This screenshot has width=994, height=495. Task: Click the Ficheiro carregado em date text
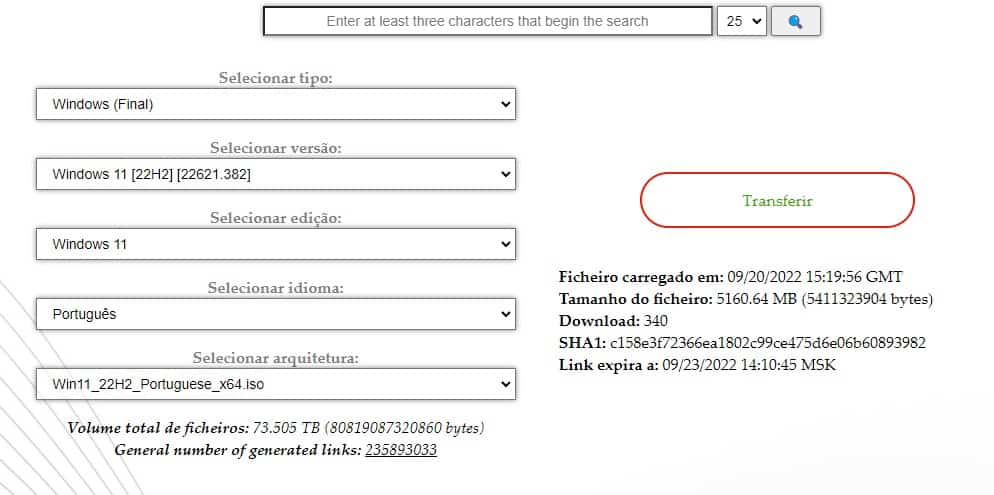click(x=815, y=276)
